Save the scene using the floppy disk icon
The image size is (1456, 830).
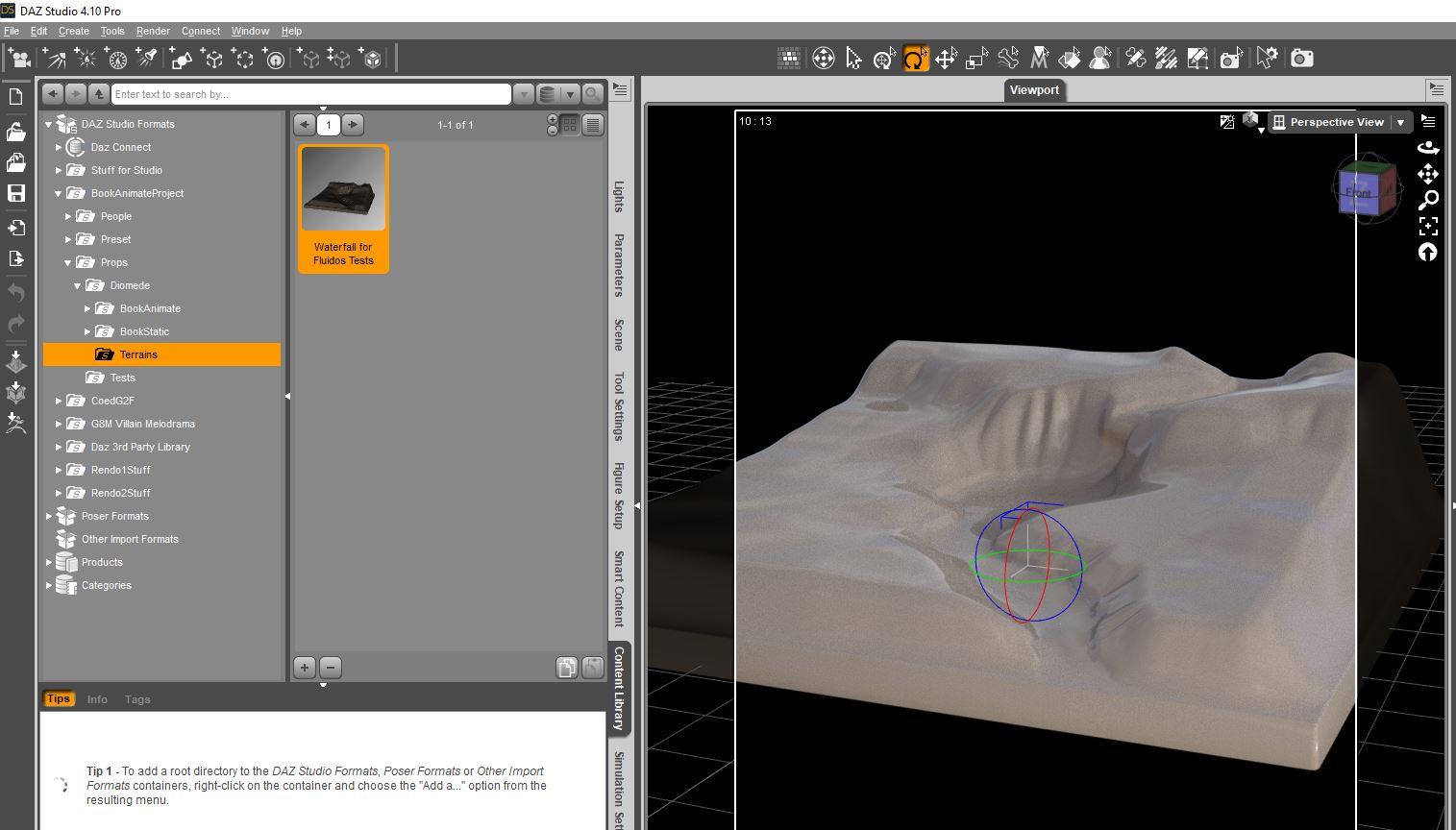click(x=16, y=193)
